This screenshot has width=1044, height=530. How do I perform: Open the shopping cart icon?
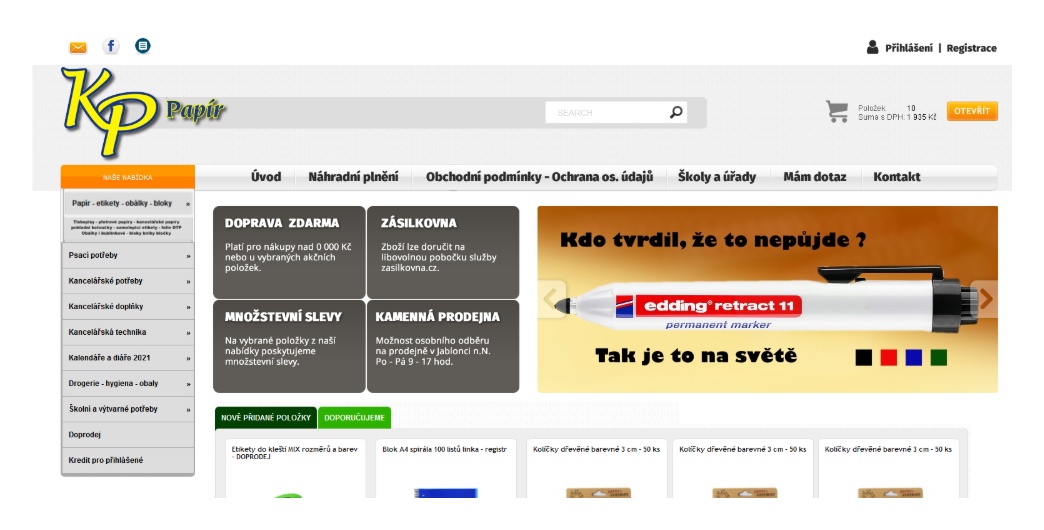click(837, 111)
